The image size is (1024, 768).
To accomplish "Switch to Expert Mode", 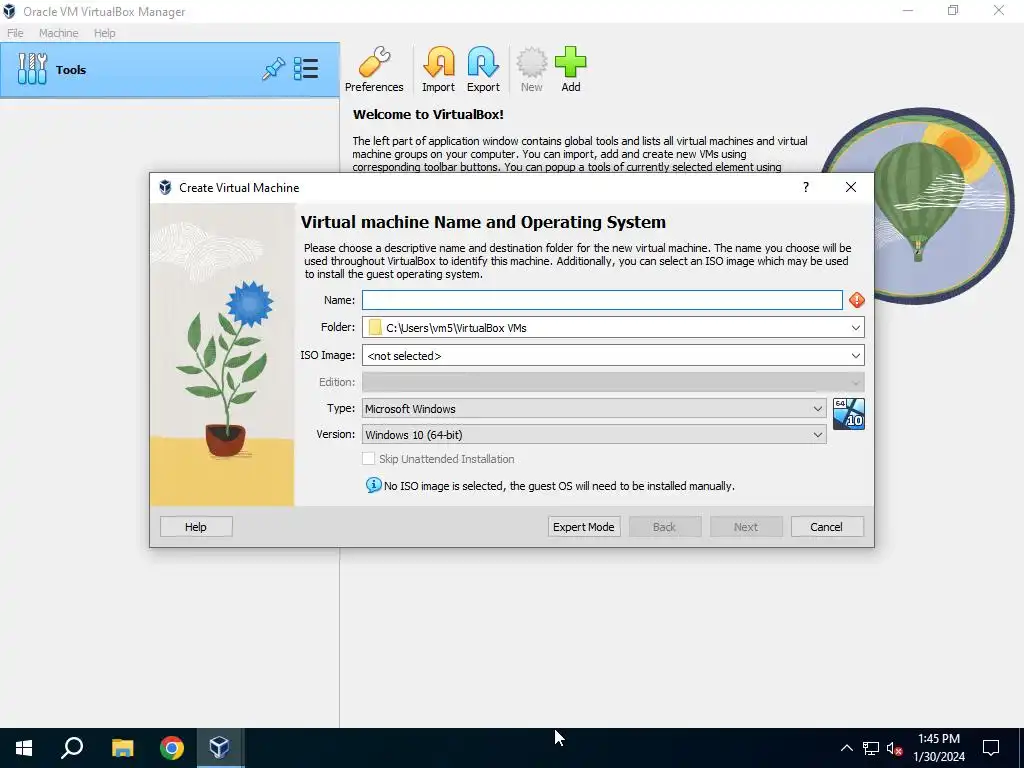I will click(x=584, y=527).
